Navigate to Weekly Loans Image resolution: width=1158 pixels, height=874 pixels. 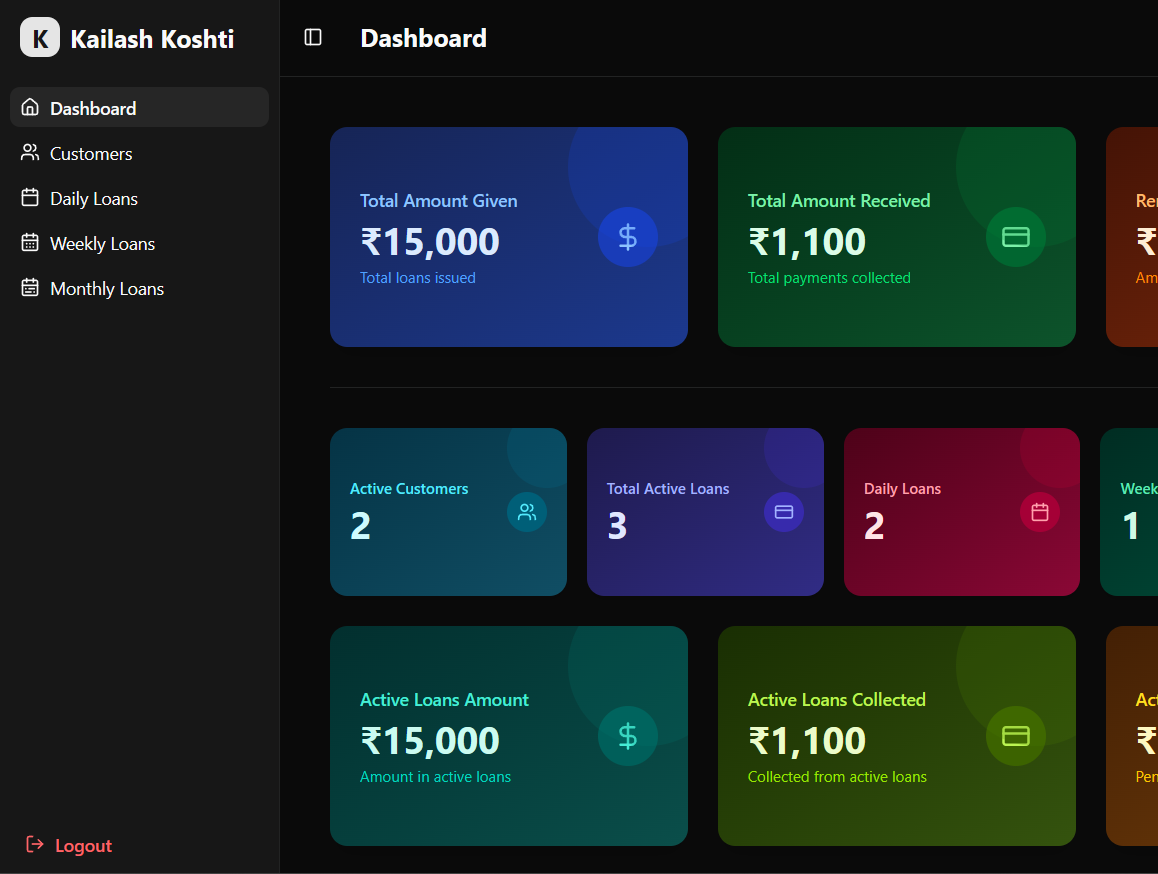click(x=140, y=243)
